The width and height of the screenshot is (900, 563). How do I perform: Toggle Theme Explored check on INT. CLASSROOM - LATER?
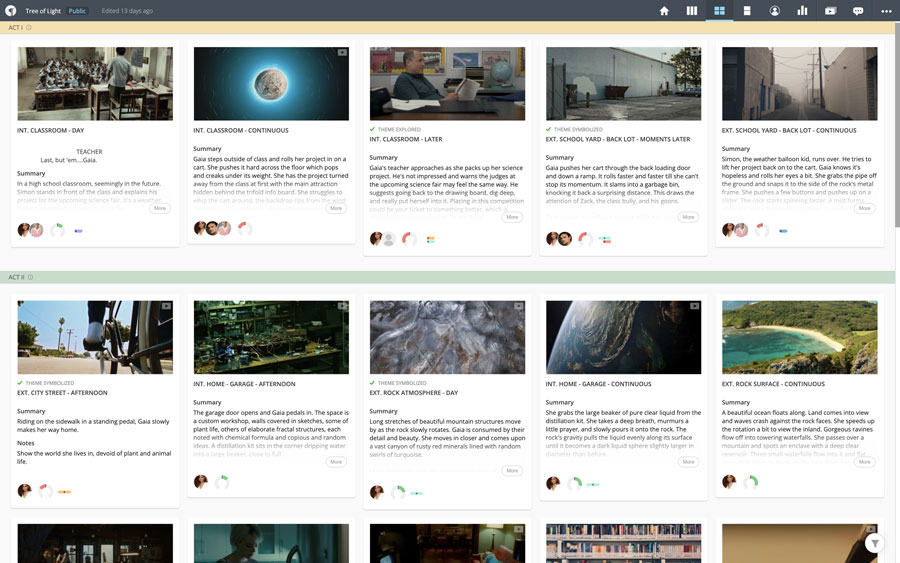[373, 130]
